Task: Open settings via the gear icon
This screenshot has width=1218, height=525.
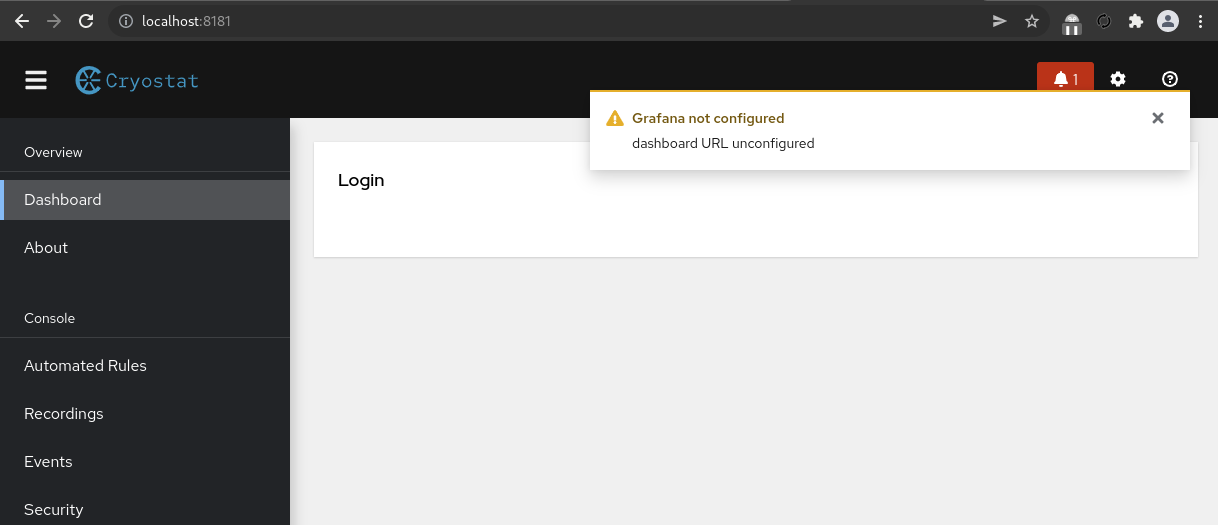Action: [x=1118, y=79]
